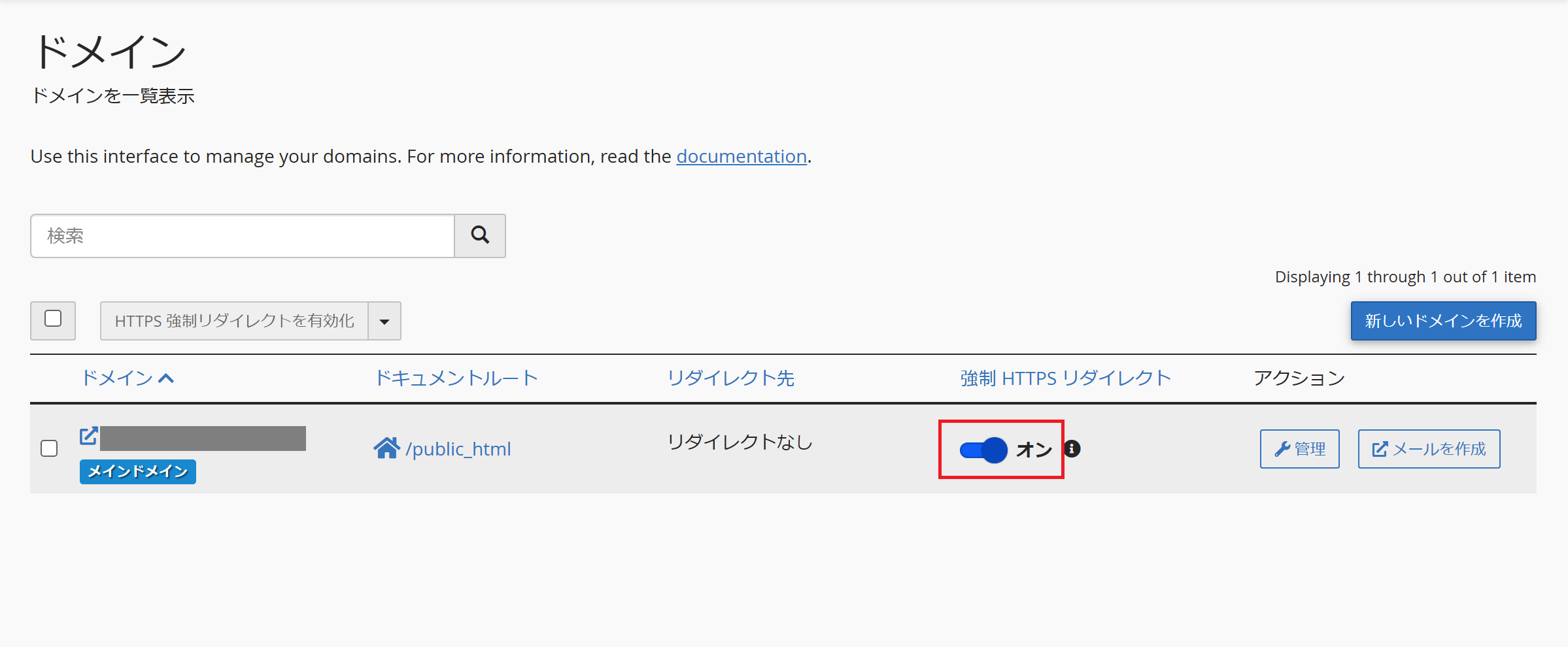
Task: Open the /public_html folder link
Action: point(458,449)
